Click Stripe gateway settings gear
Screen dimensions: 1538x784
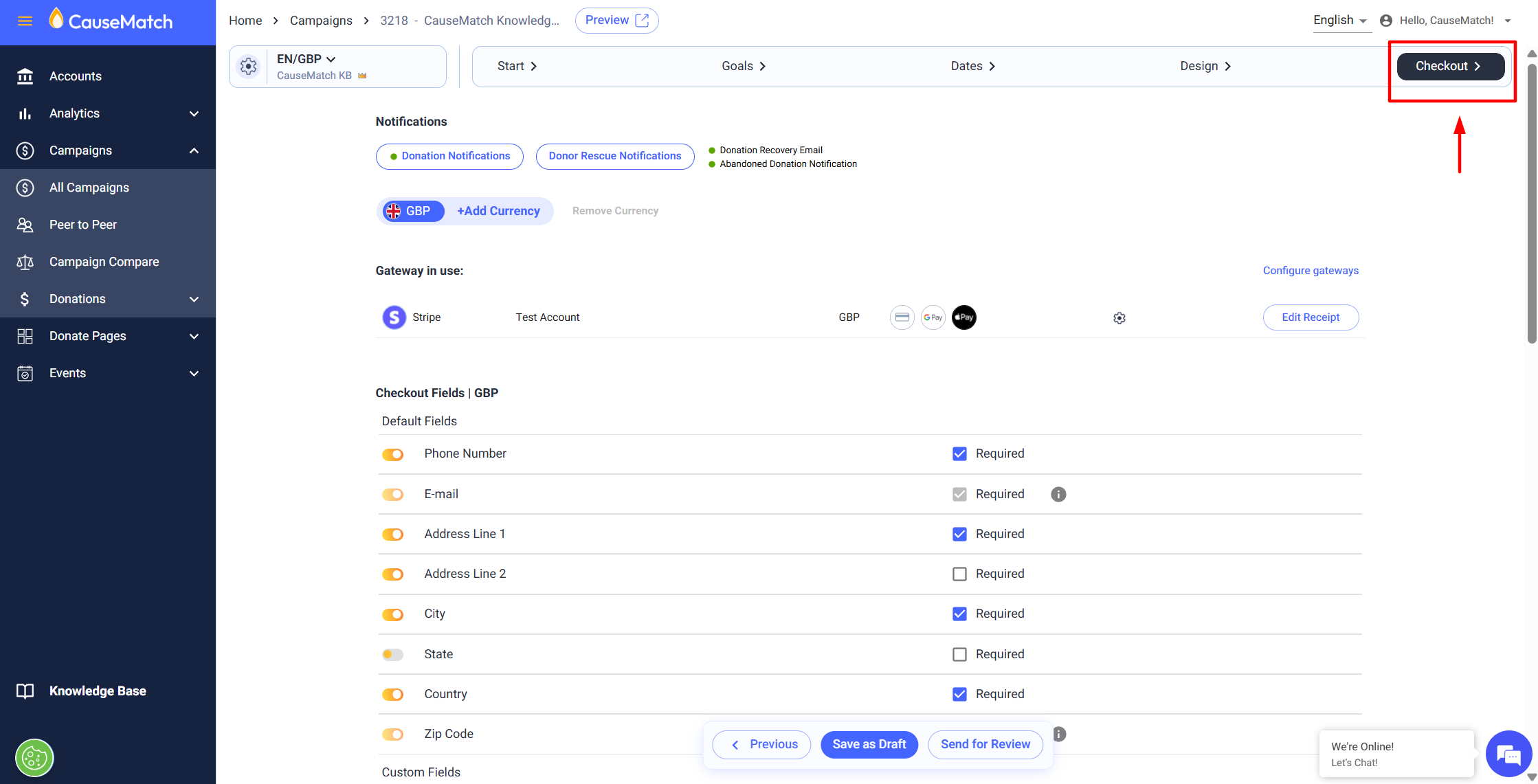point(1119,318)
